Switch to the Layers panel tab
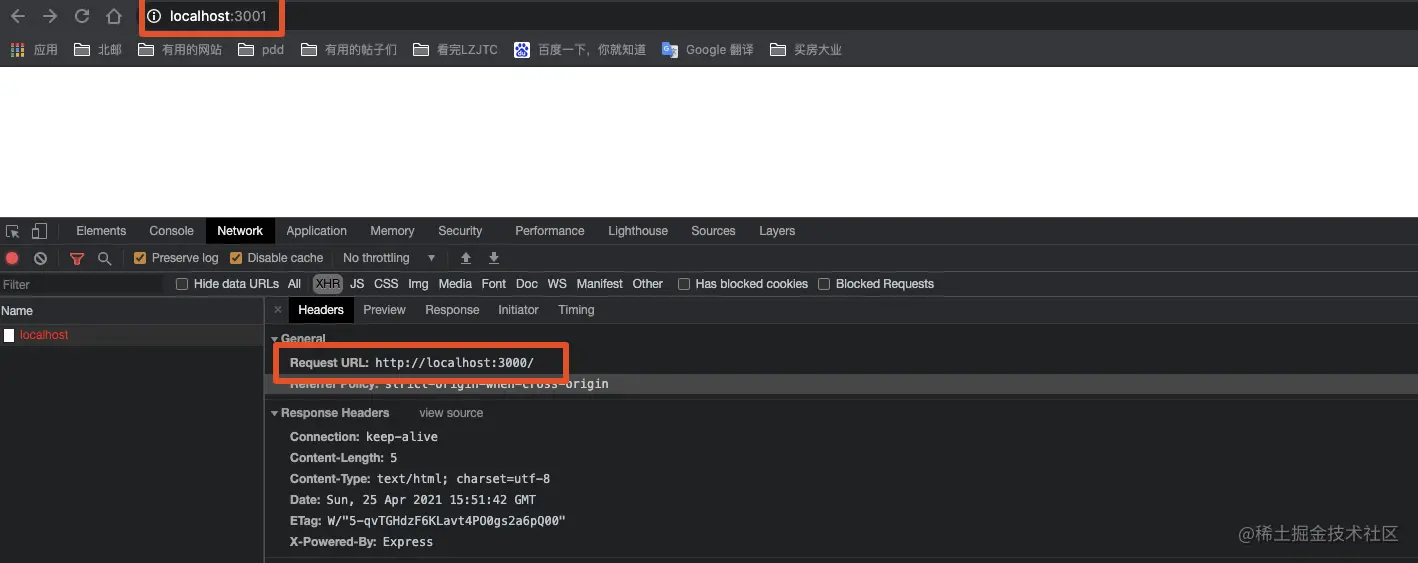 tap(777, 231)
